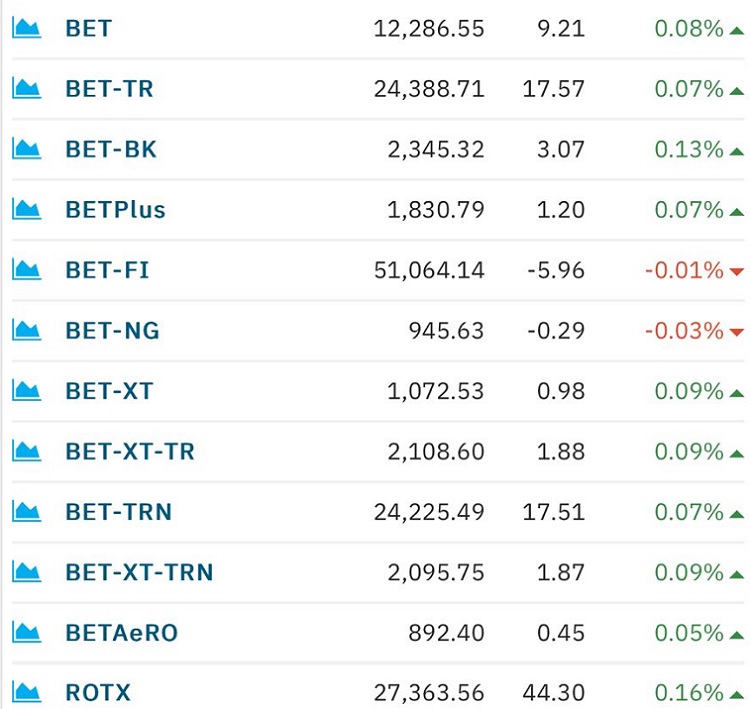750x709 pixels.
Task: Open the BET-TRN index page
Action: point(119,512)
